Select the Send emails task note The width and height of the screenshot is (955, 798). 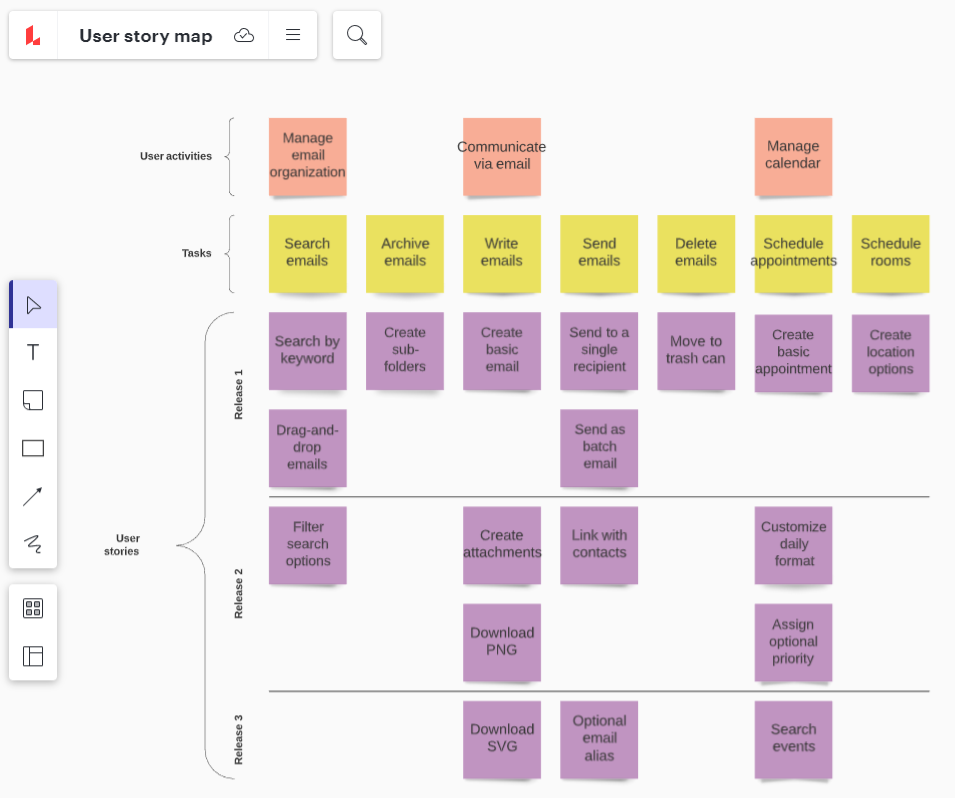(599, 253)
